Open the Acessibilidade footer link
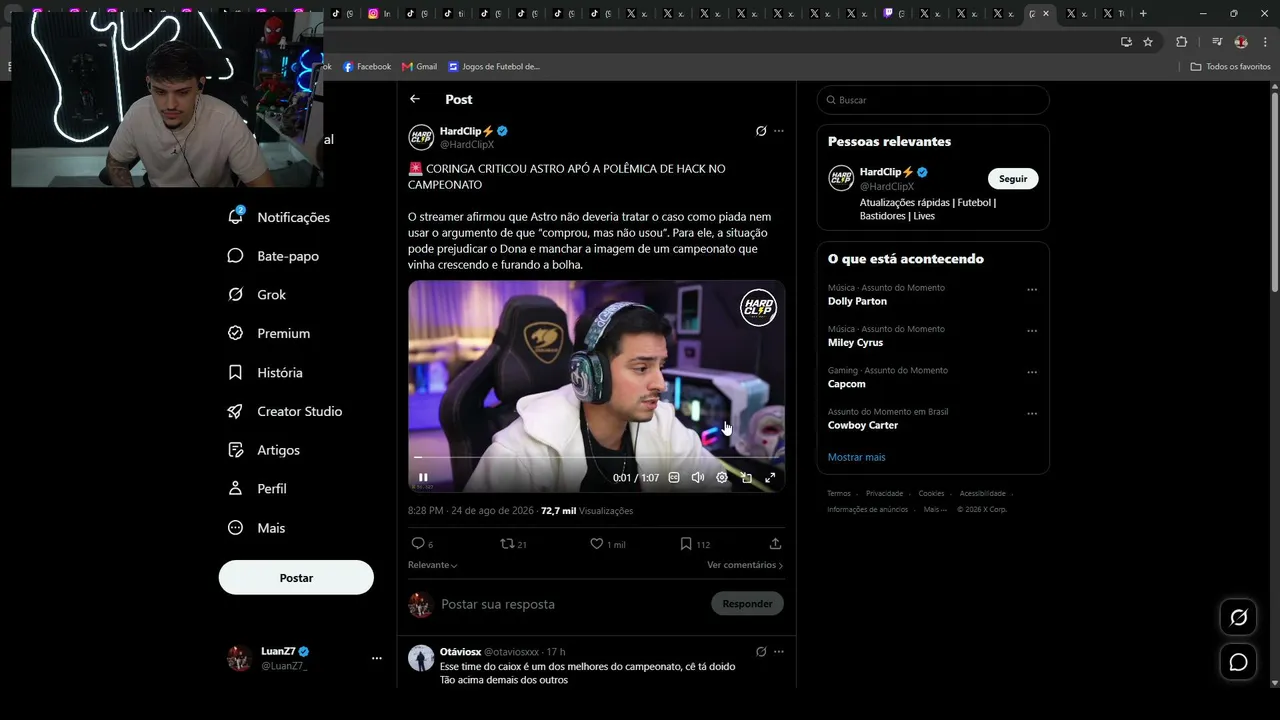This screenshot has height=720, width=1280. coord(982,493)
